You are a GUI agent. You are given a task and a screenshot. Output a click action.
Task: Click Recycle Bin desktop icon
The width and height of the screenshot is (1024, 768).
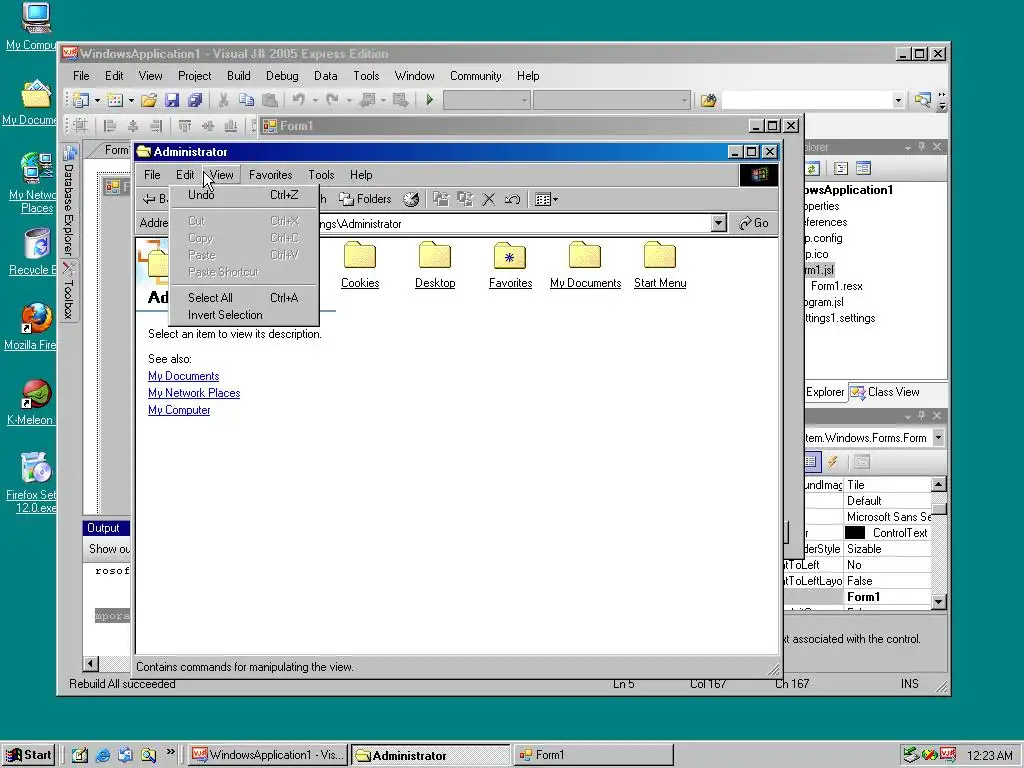coord(35,251)
